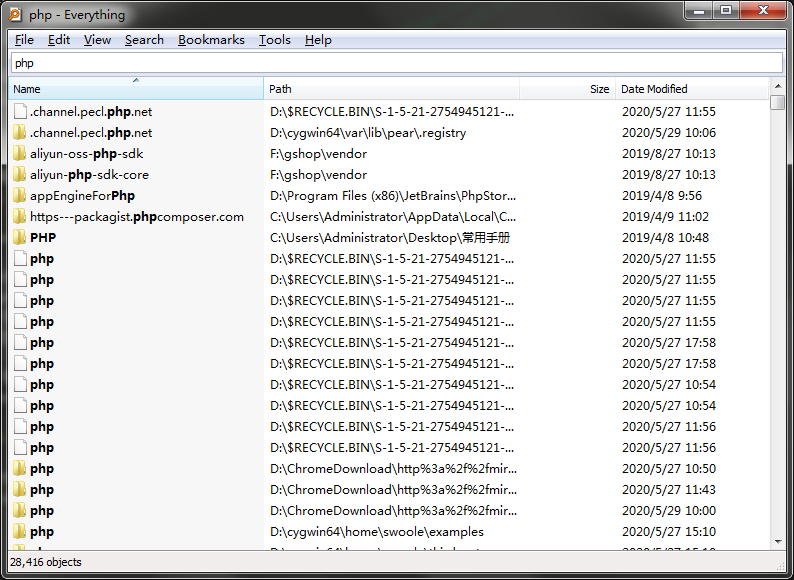Click path D:\cygwin64\var\lib\pear\.registry

[x=368, y=133]
